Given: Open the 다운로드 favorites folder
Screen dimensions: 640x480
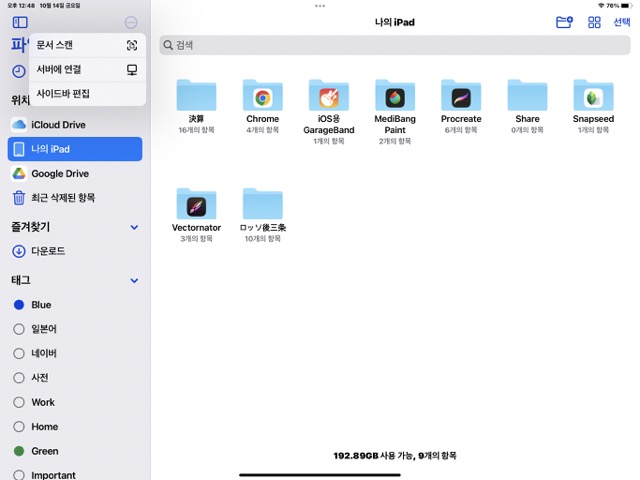Looking at the screenshot, I should [75, 251].
